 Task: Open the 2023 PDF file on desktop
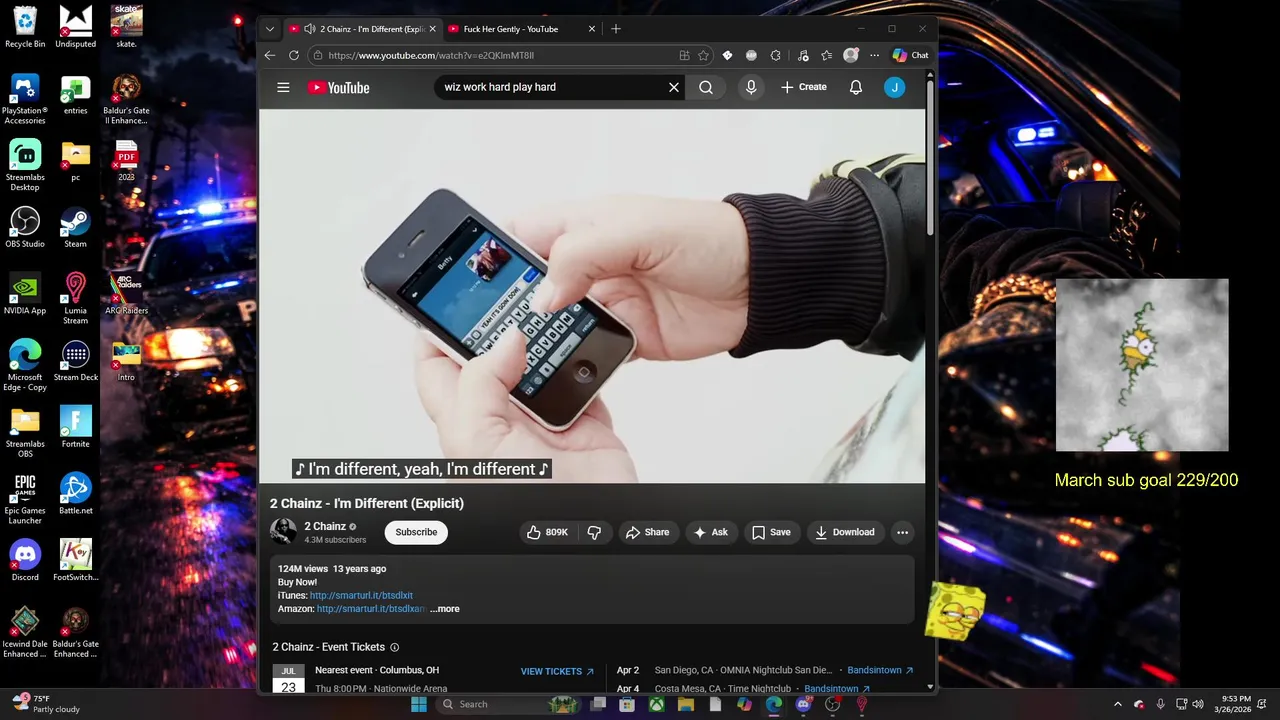(126, 160)
